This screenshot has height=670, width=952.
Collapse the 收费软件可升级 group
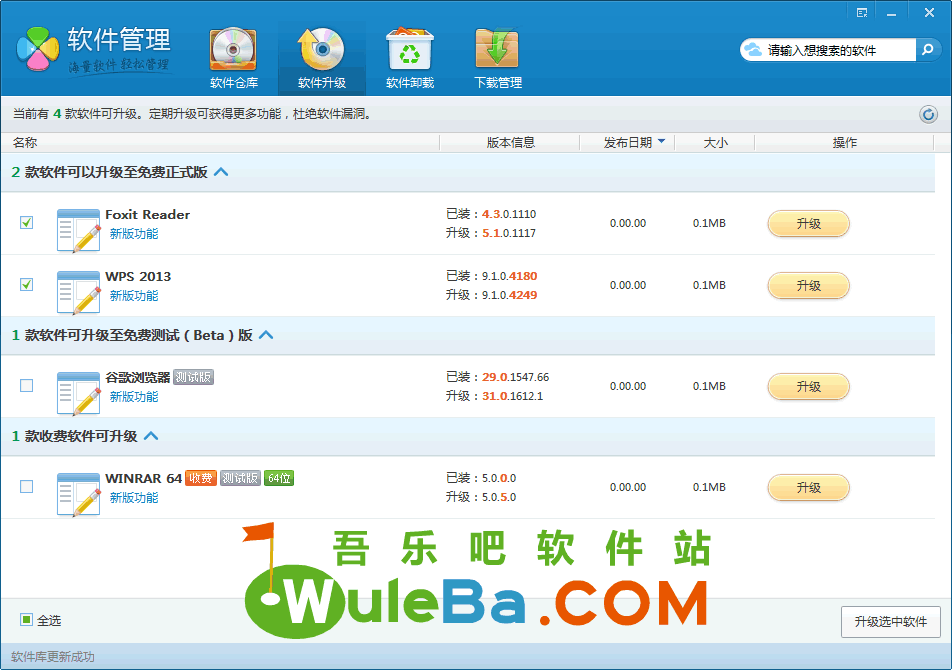coord(151,436)
